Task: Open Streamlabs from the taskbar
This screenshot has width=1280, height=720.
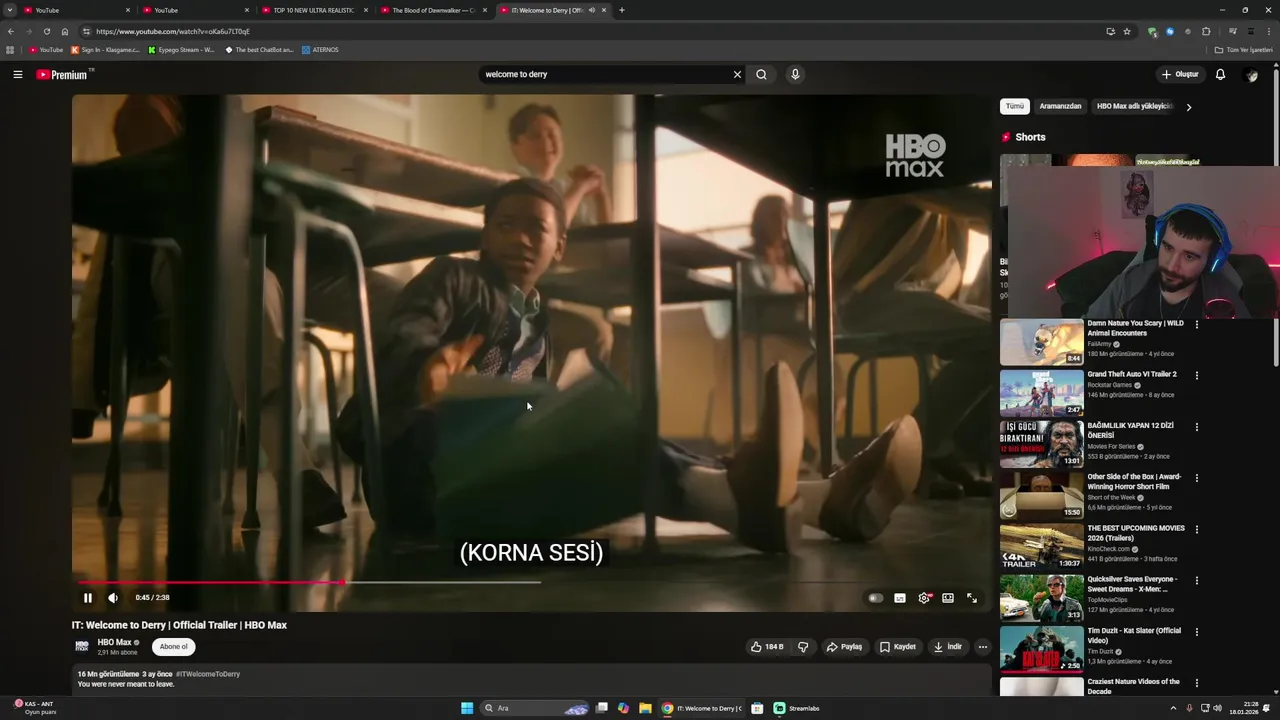Action: click(798, 708)
